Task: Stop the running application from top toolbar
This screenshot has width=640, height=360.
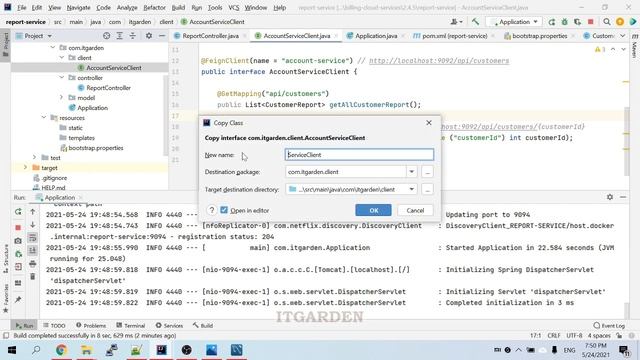Action: tap(590, 22)
